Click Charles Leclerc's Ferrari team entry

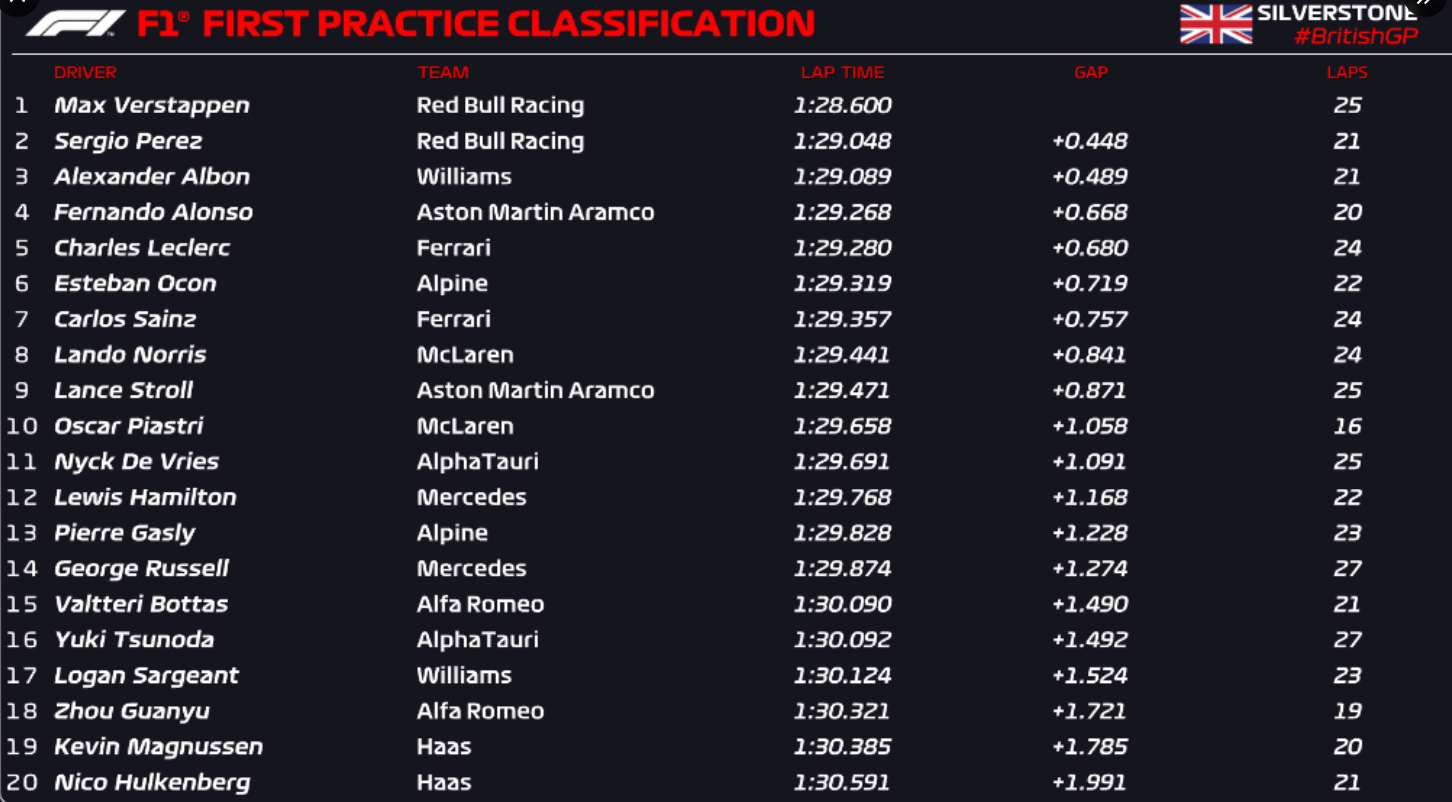(x=454, y=247)
